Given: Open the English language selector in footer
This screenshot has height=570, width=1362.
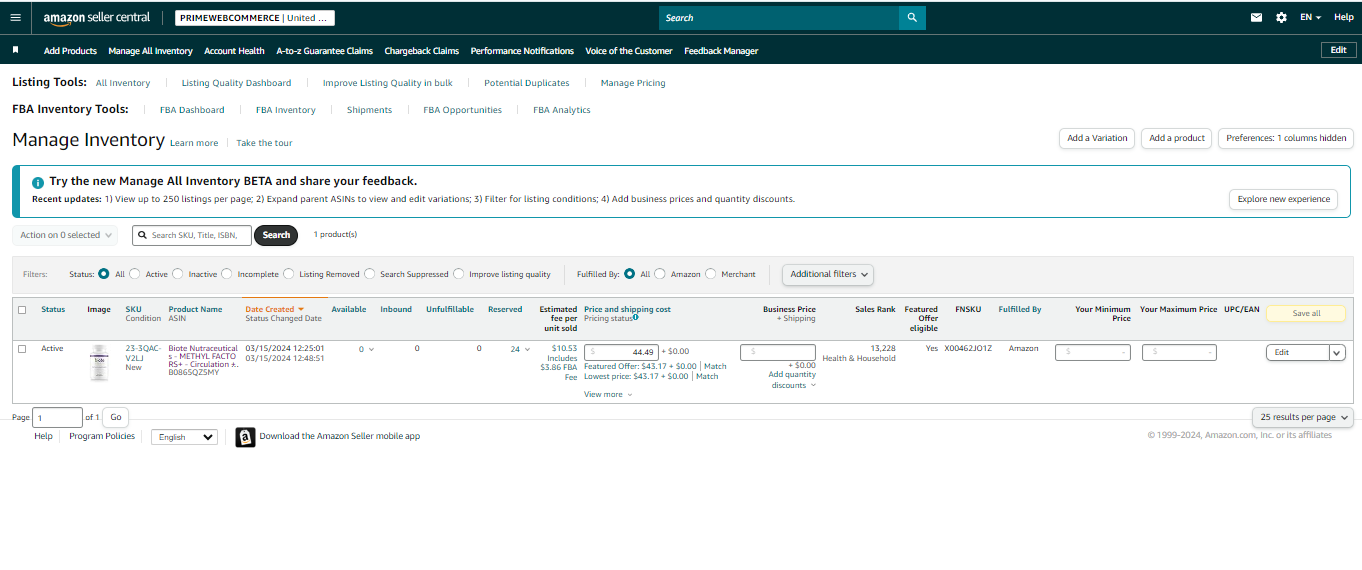Looking at the screenshot, I should click(x=184, y=437).
